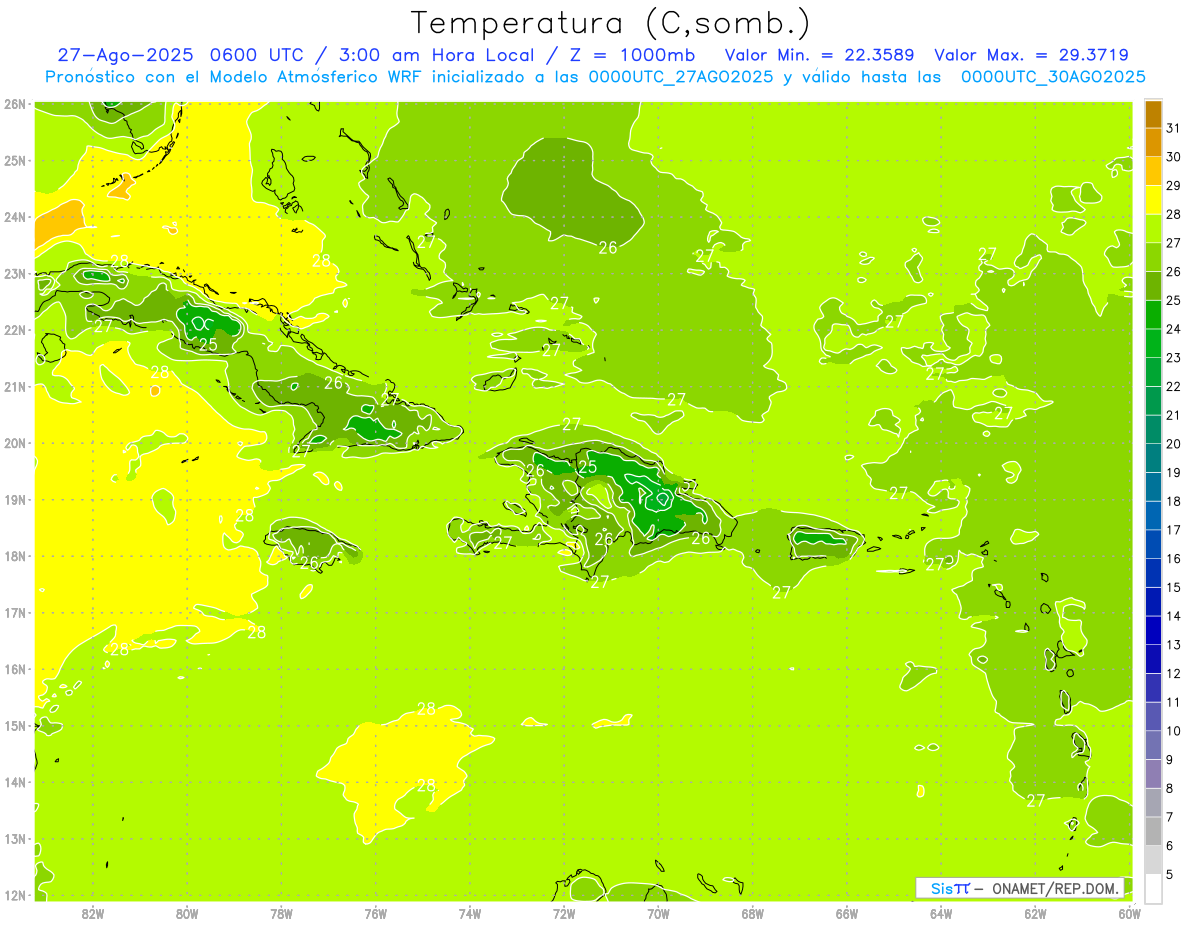
Task: Click the '72W' longitude axis label
Action: 564,913
